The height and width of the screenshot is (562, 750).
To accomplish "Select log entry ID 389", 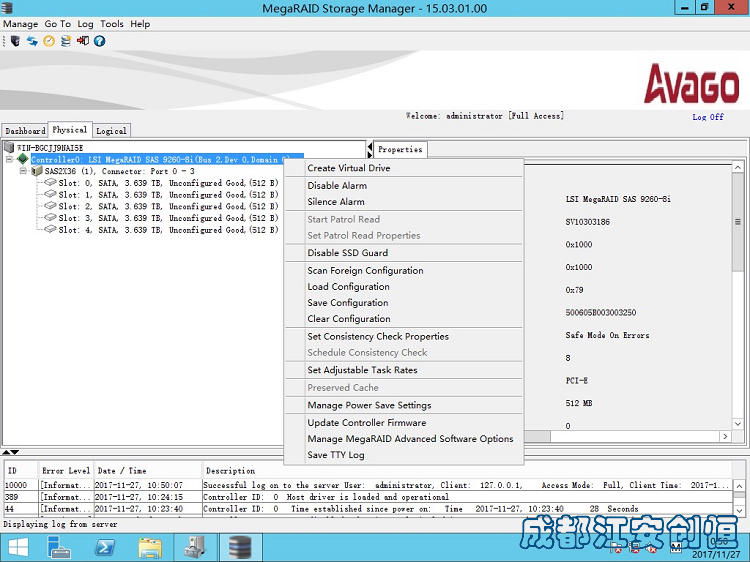I will coord(368,497).
